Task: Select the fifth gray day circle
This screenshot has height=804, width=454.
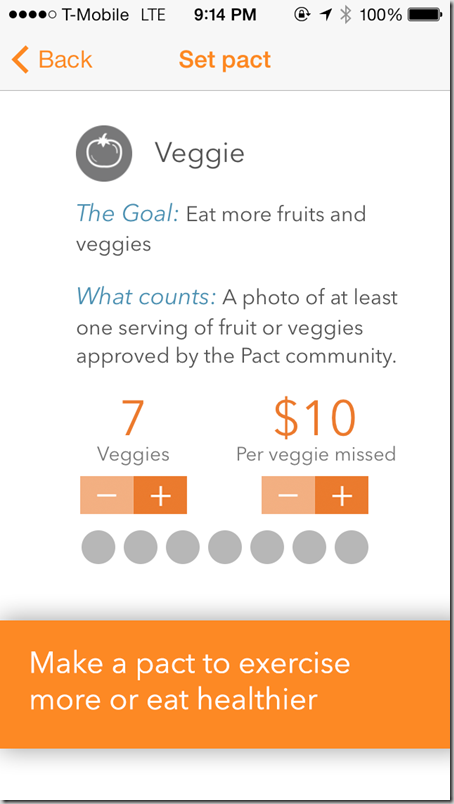Action: (x=267, y=547)
